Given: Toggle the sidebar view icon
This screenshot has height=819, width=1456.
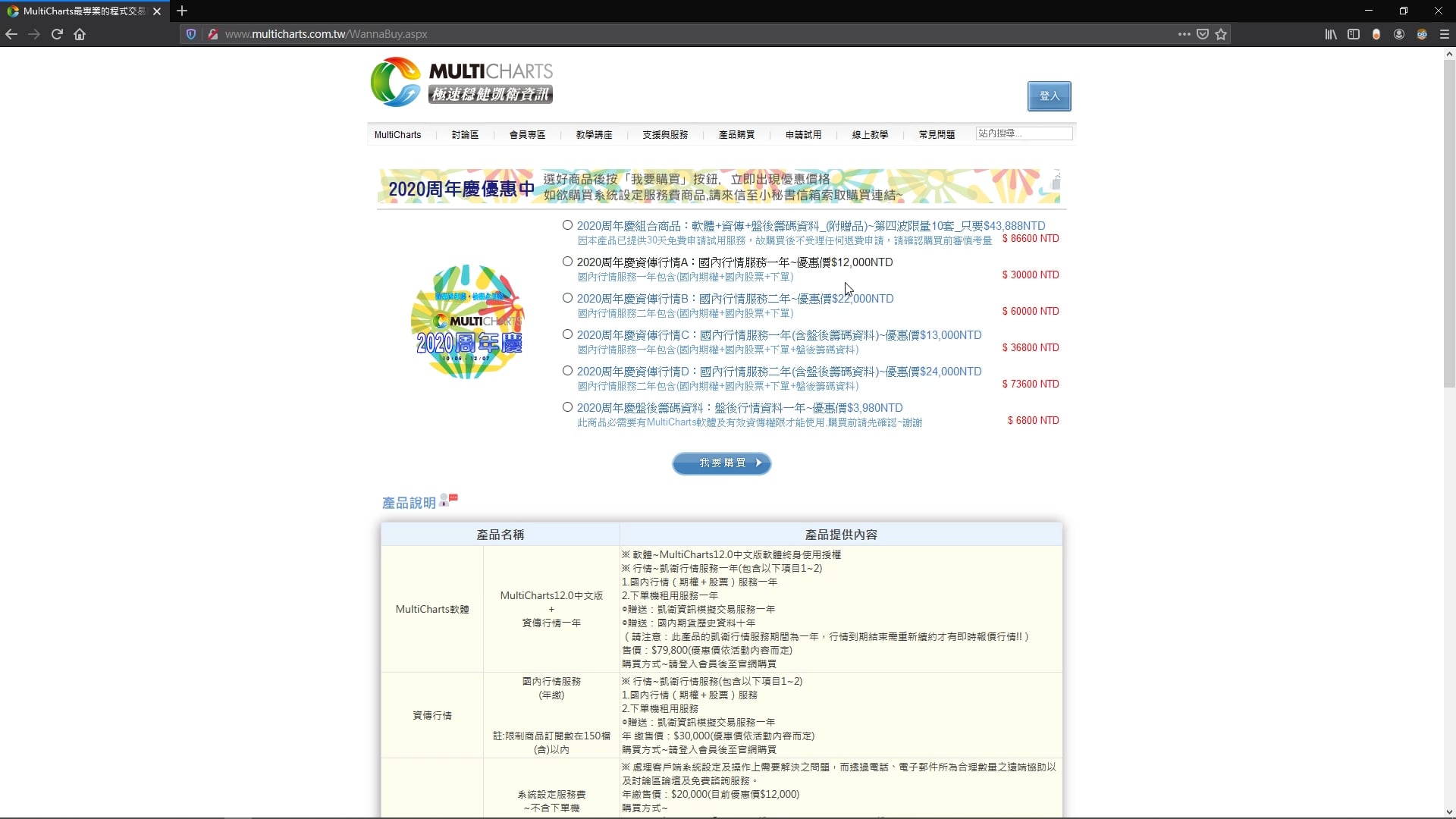Looking at the screenshot, I should click(x=1354, y=34).
